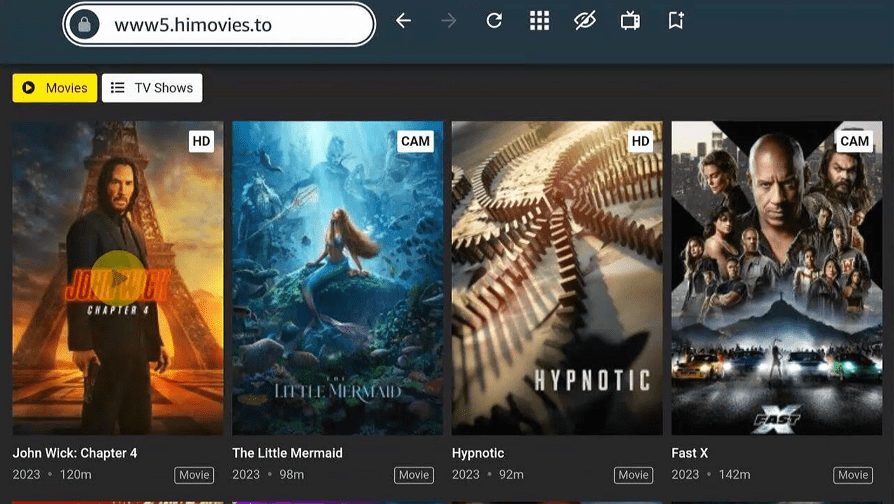Toggle the crossed-out eye privacy icon
This screenshot has width=894, height=504.
584,21
